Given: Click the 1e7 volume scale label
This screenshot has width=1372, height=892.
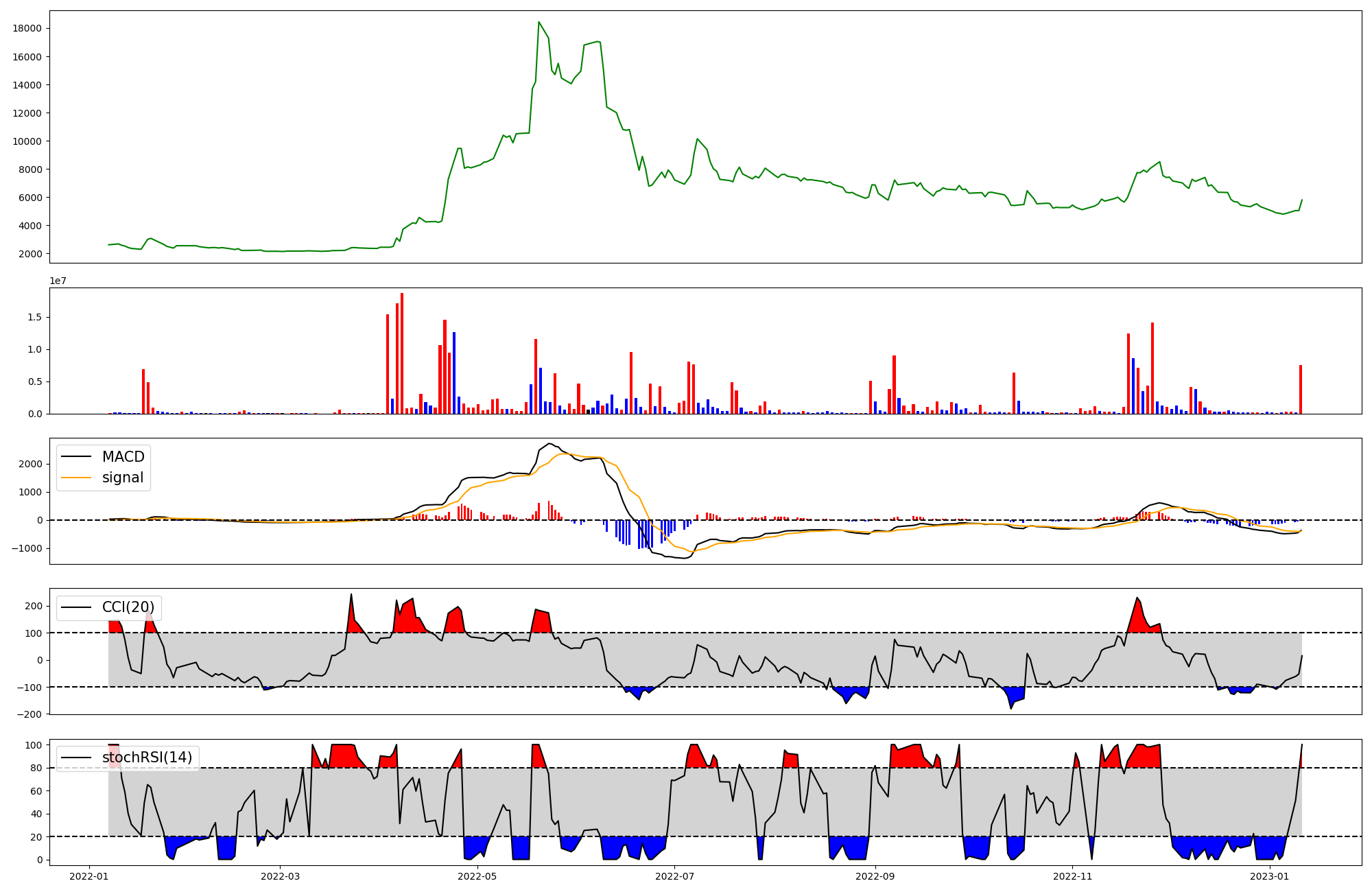Looking at the screenshot, I should 58,281.
